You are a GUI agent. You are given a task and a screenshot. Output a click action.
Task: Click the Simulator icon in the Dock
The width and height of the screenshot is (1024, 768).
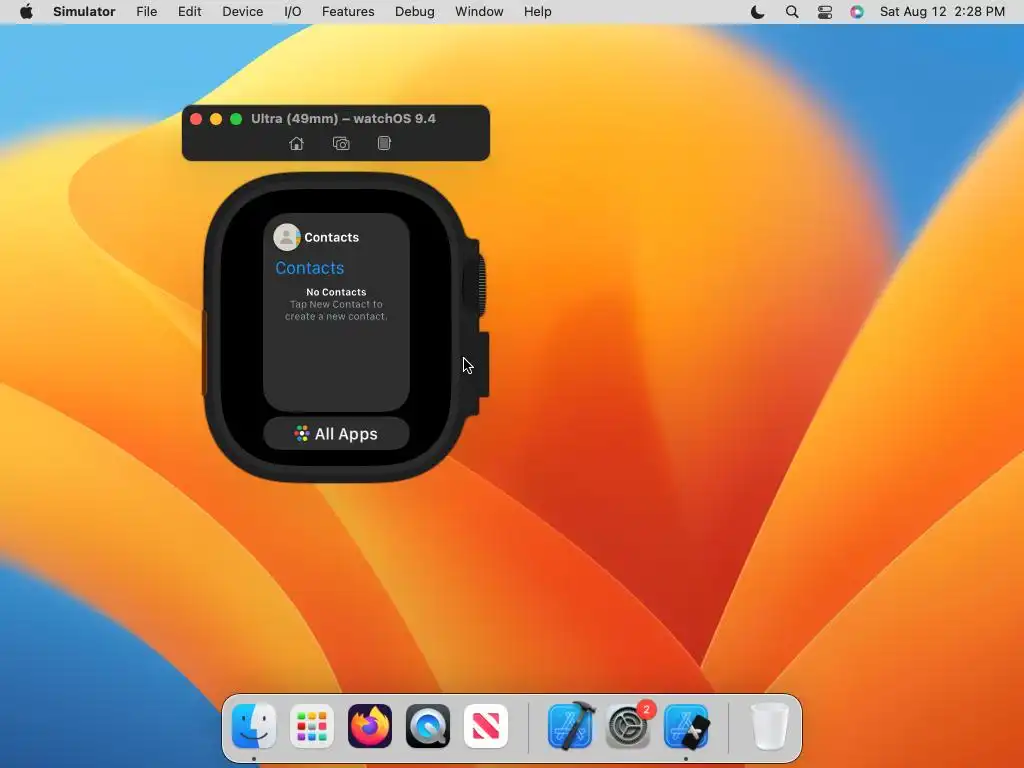(x=686, y=726)
